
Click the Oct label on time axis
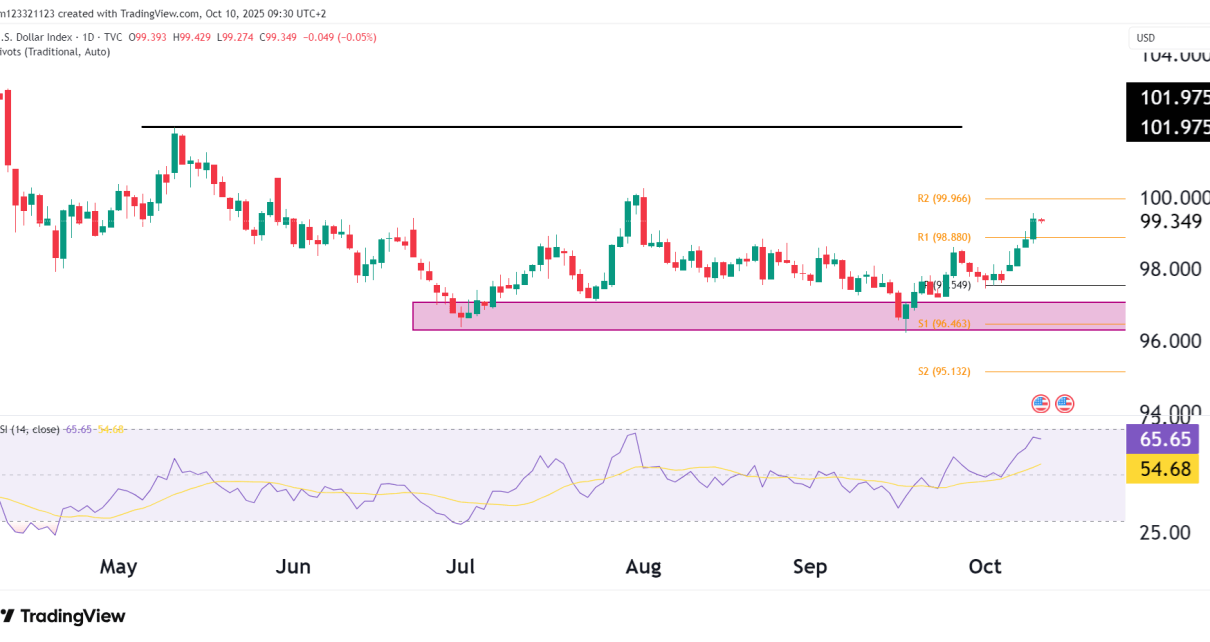(x=985, y=567)
